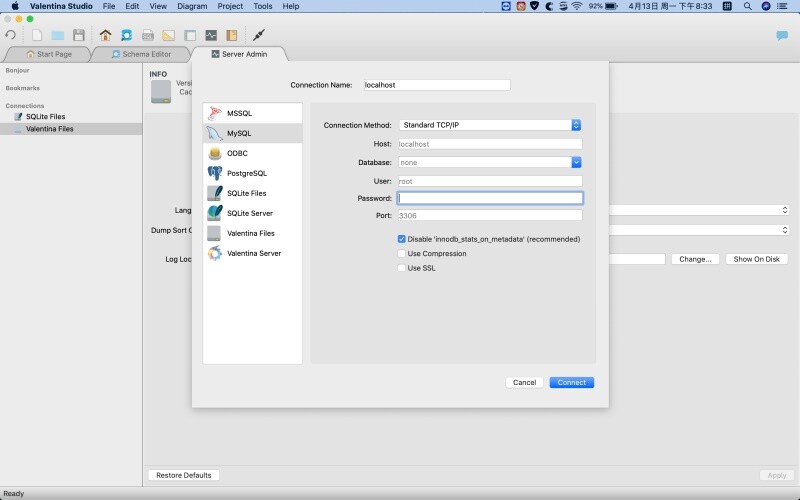Click the Port input field
Screen dimensions: 800x500
point(490,215)
